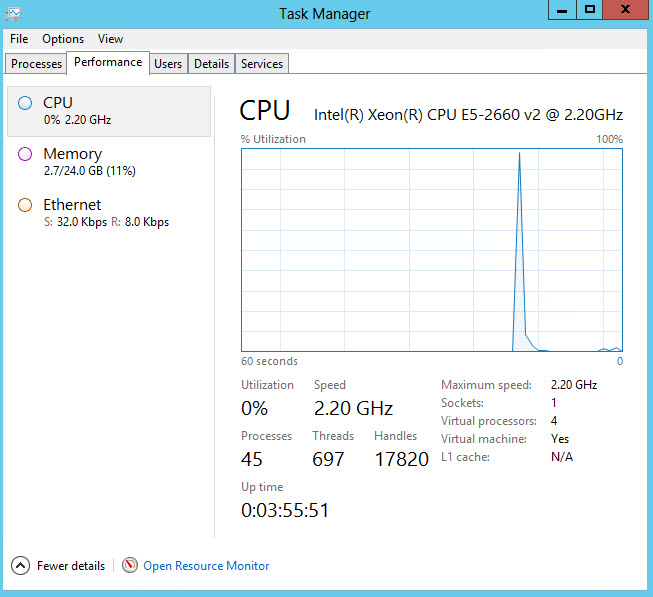The image size is (653, 597).
Task: Click the orange Ethernet circle icon
Action: [x=25, y=205]
